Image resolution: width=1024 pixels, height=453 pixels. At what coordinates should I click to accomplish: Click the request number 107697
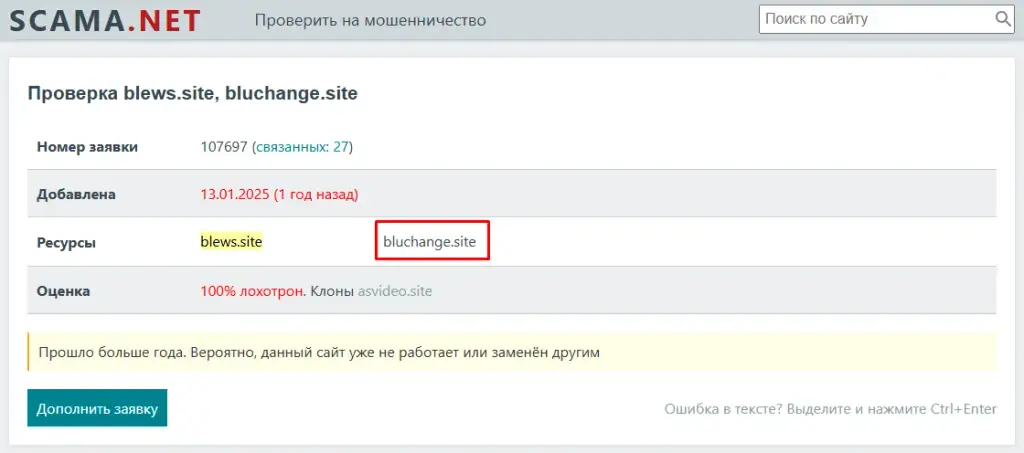click(224, 147)
